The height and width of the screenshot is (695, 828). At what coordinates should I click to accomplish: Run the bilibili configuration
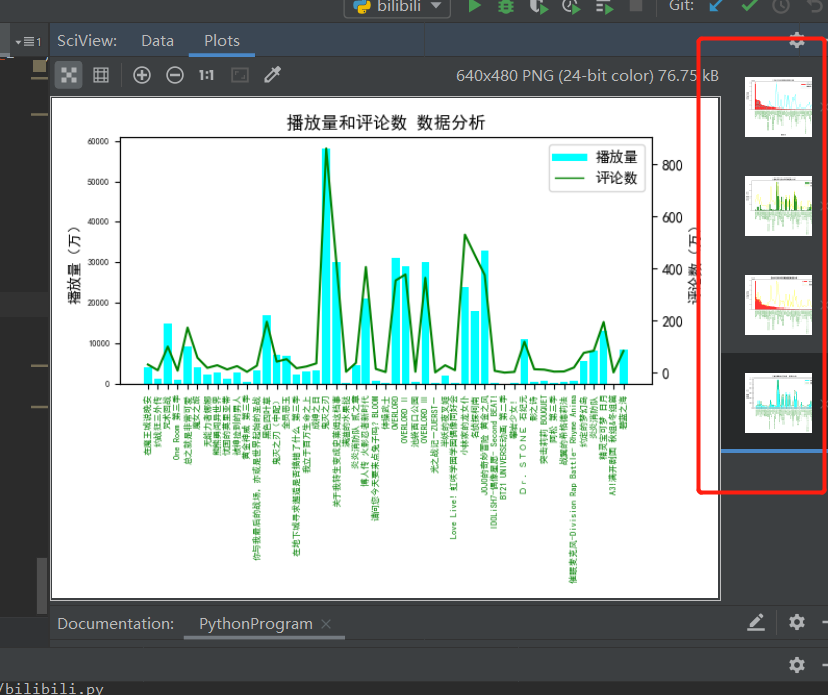pos(474,5)
